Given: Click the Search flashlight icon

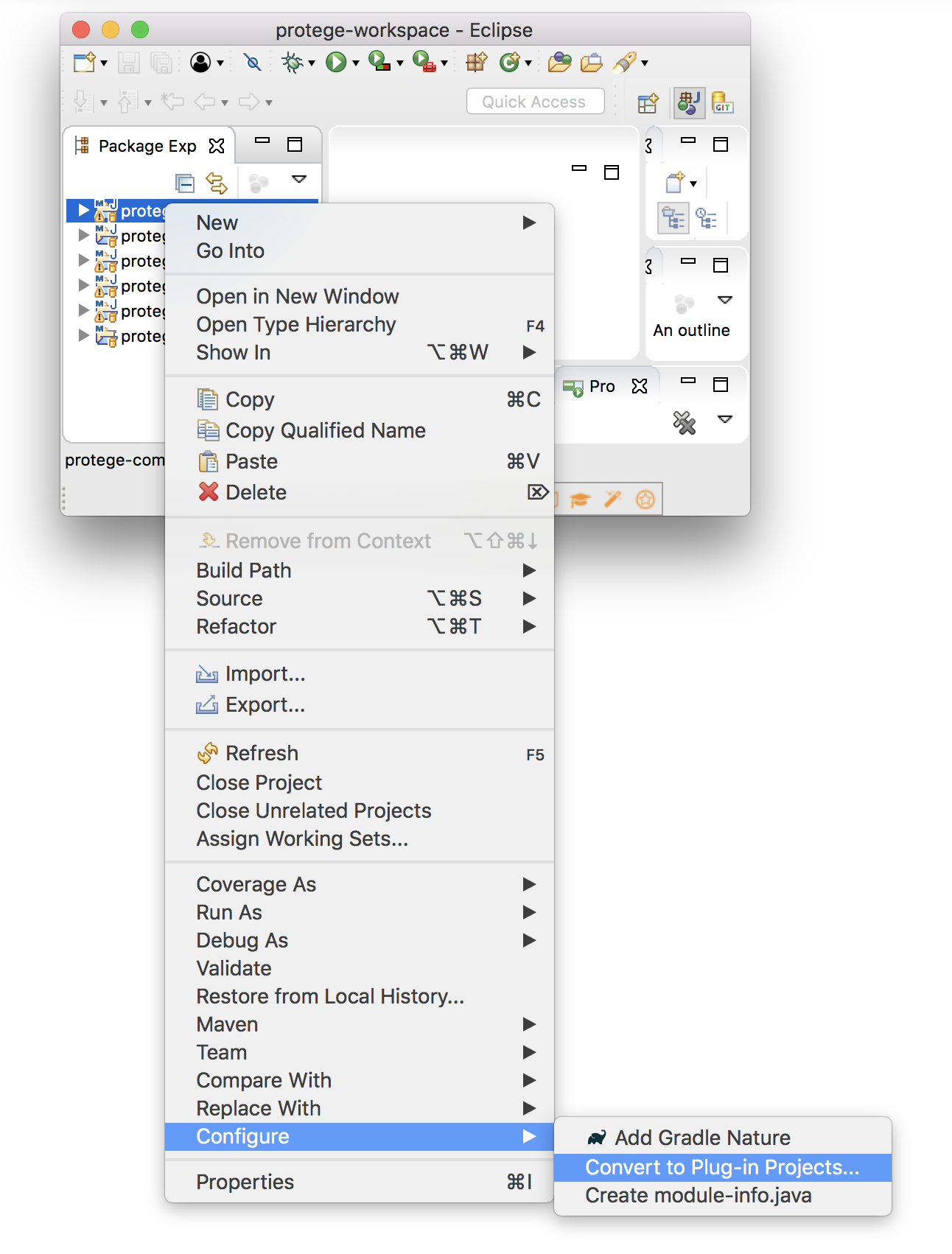Looking at the screenshot, I should 625,62.
